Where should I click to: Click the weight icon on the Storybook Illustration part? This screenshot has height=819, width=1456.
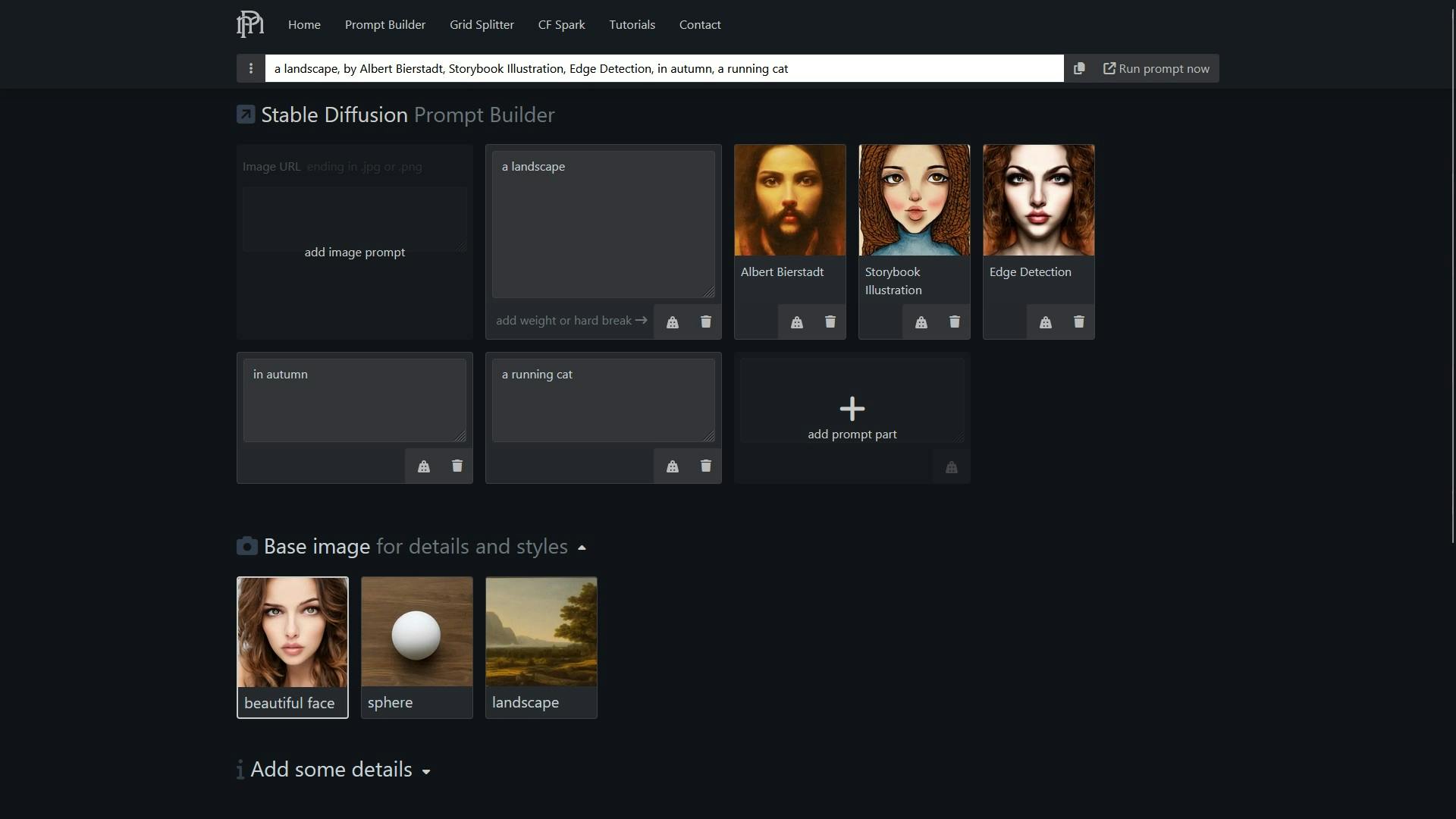pos(920,322)
